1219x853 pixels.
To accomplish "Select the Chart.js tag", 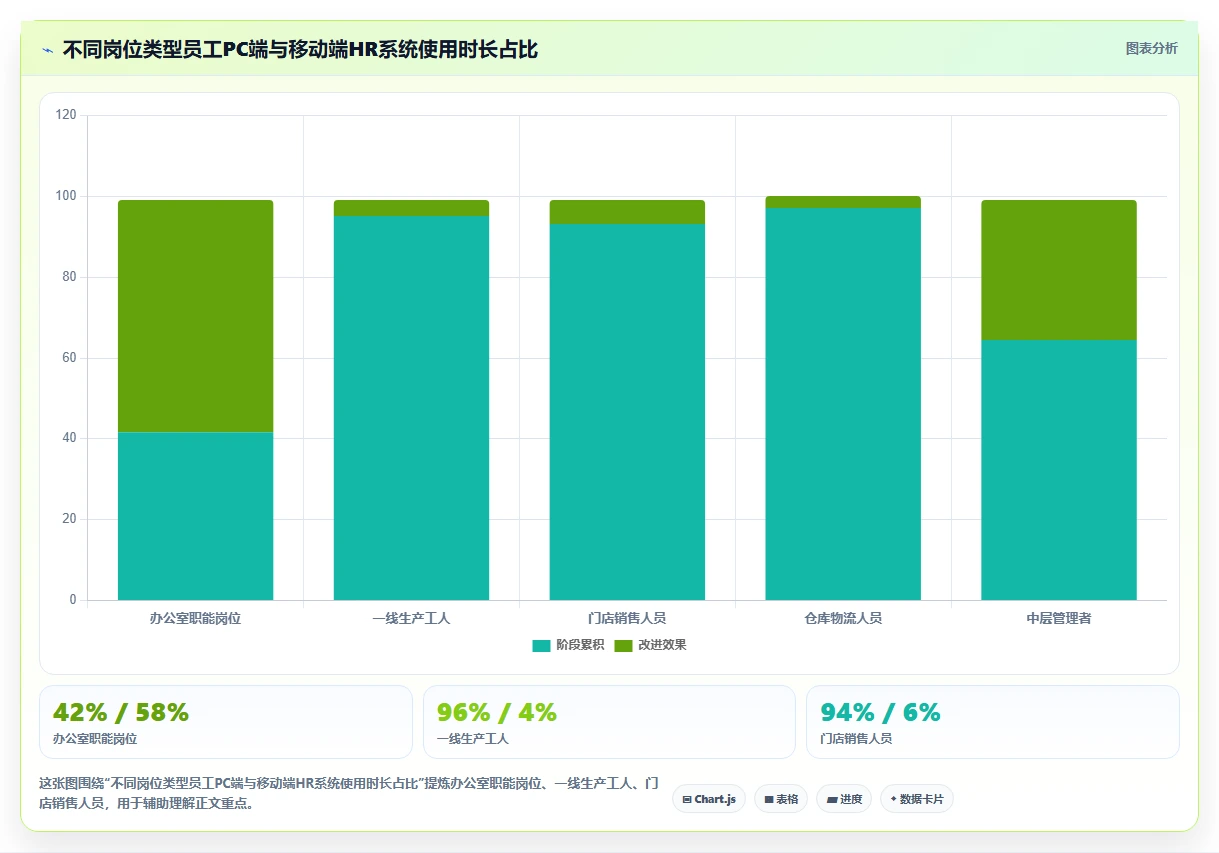I will [x=709, y=799].
